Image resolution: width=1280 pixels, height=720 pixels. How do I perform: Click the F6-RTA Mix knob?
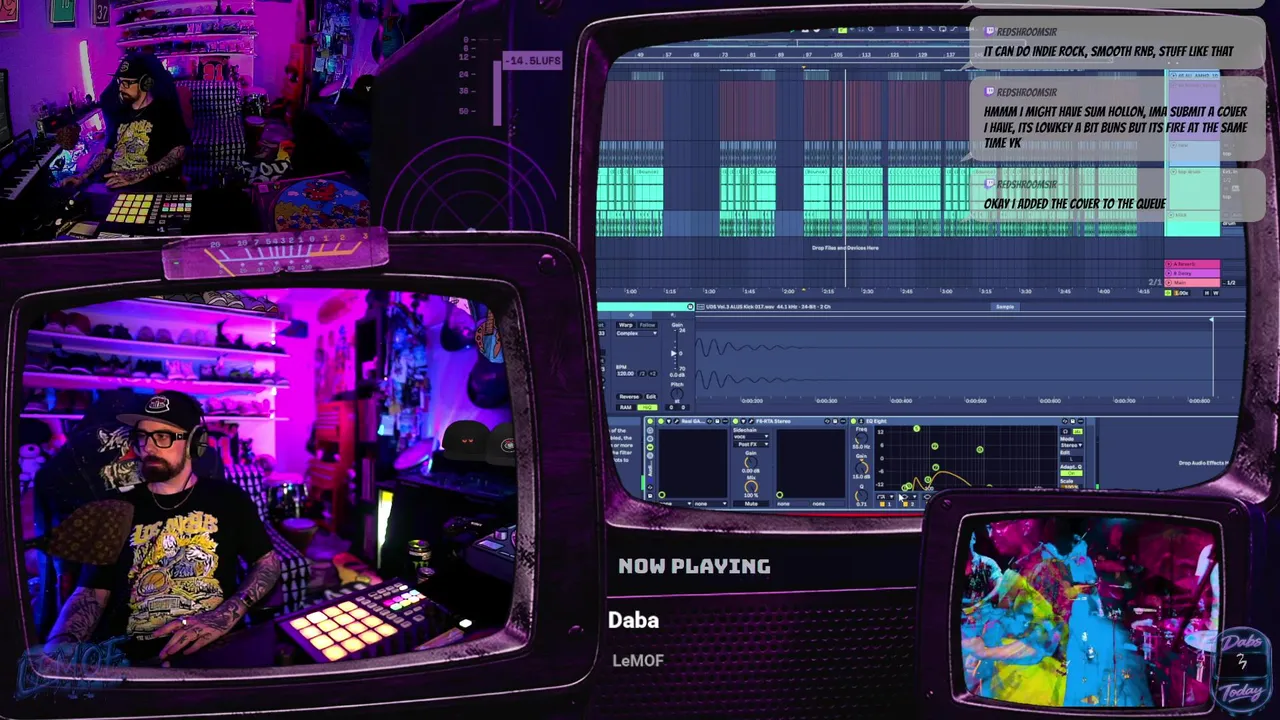tap(751, 487)
